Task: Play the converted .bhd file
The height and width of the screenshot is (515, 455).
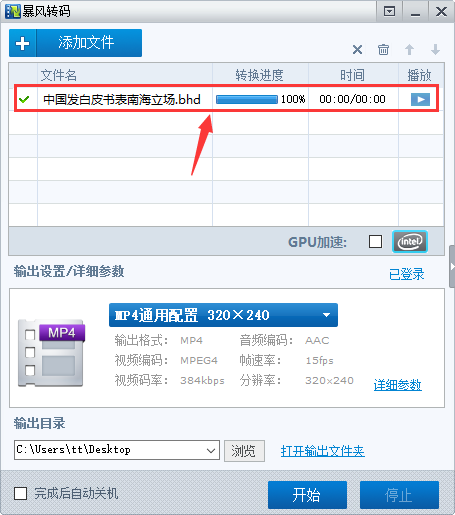Action: click(x=420, y=99)
